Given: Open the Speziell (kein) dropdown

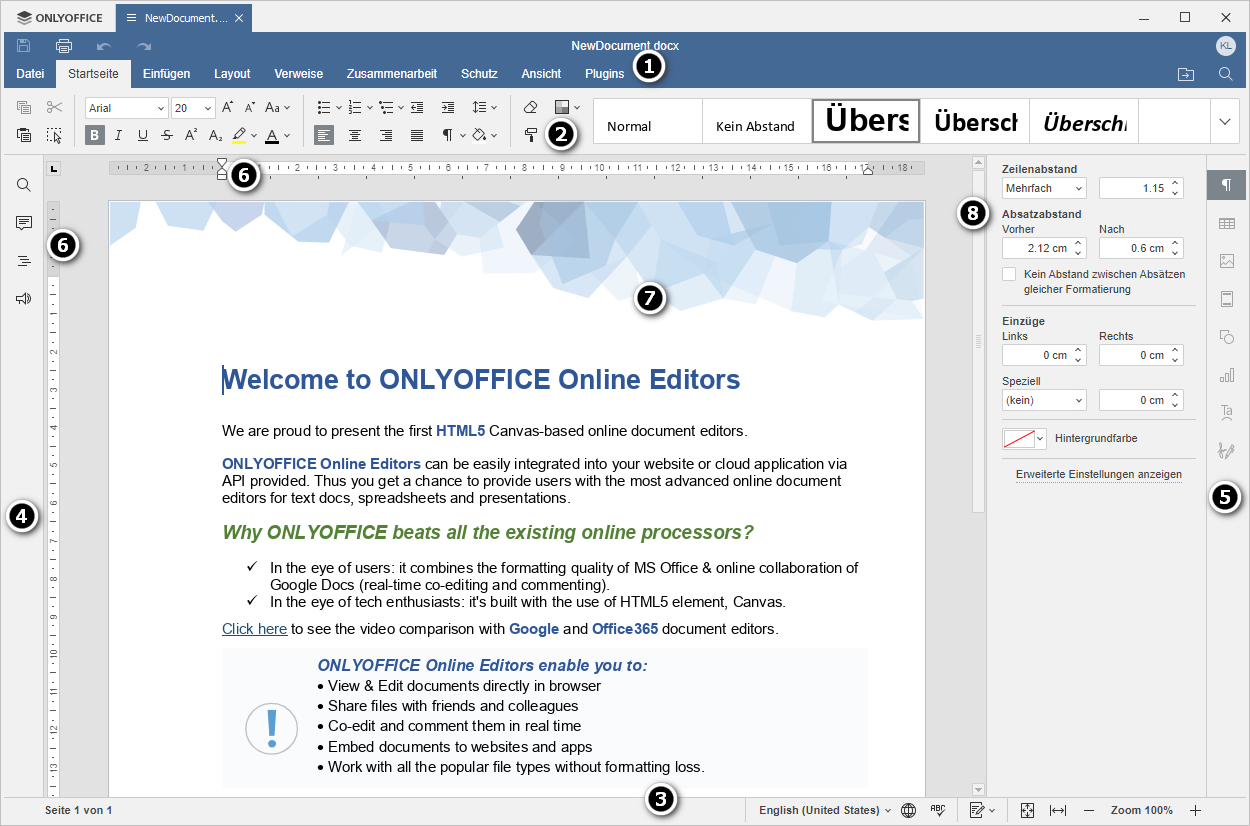Looking at the screenshot, I should (1044, 400).
